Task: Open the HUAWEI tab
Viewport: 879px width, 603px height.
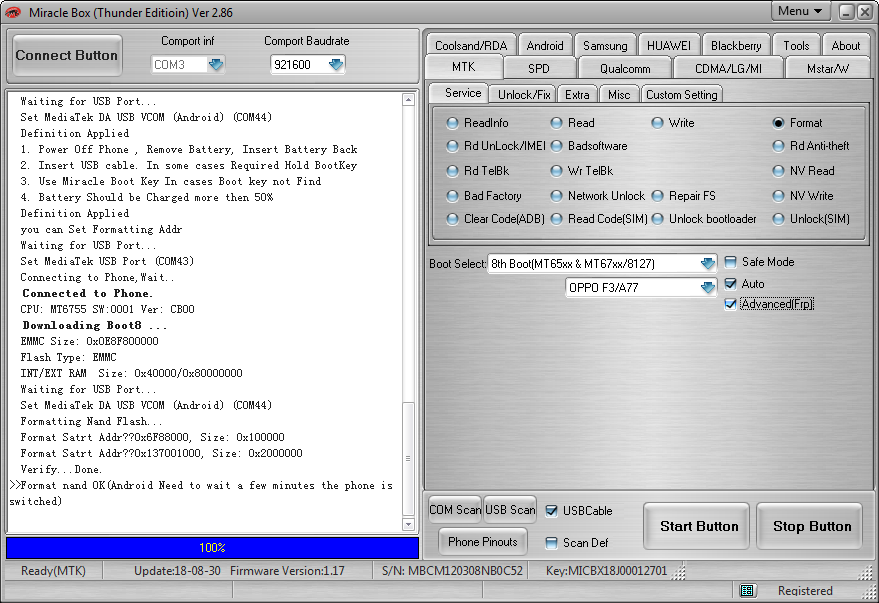Action: pos(669,45)
